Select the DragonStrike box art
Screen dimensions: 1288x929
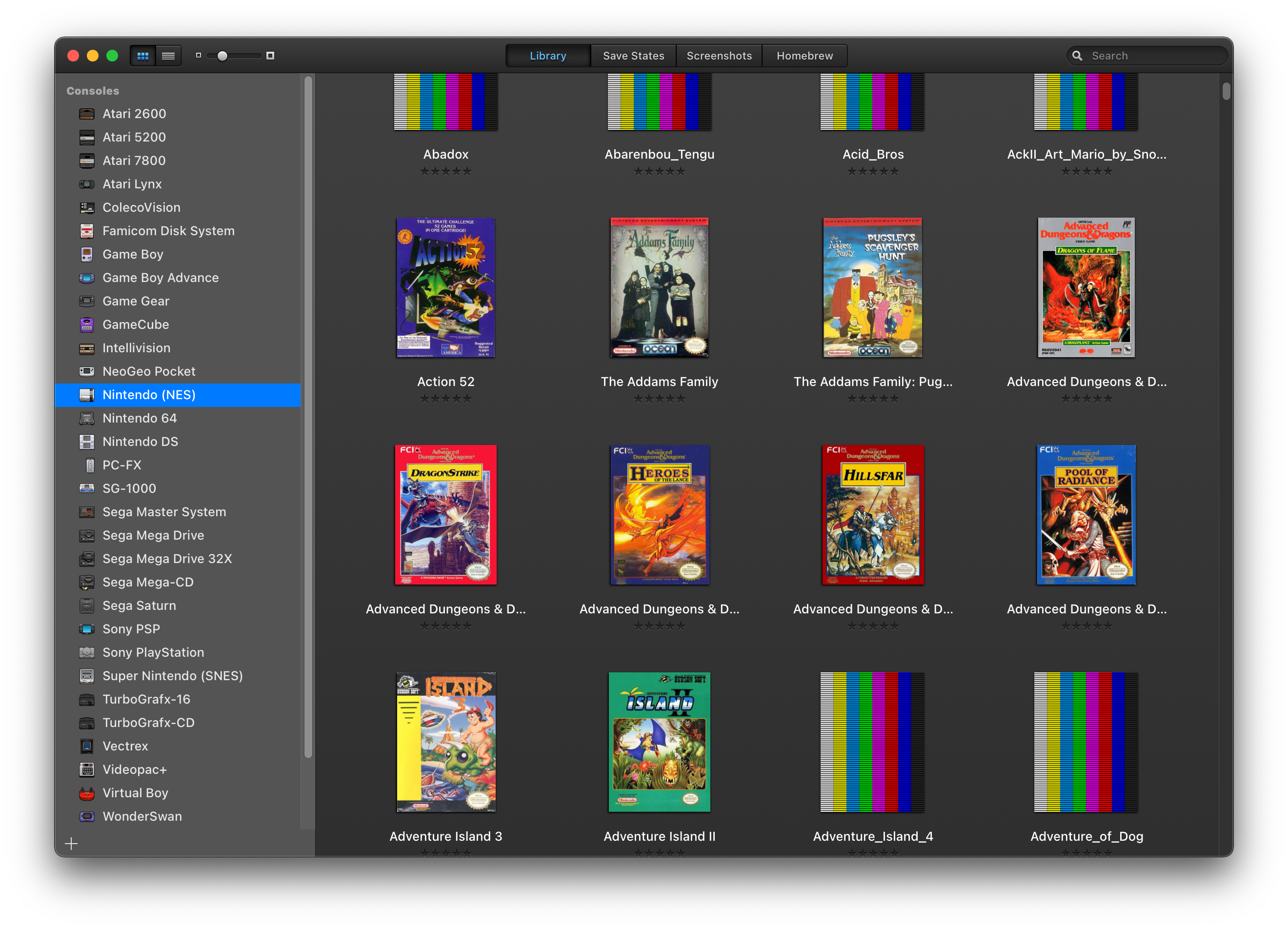point(446,514)
